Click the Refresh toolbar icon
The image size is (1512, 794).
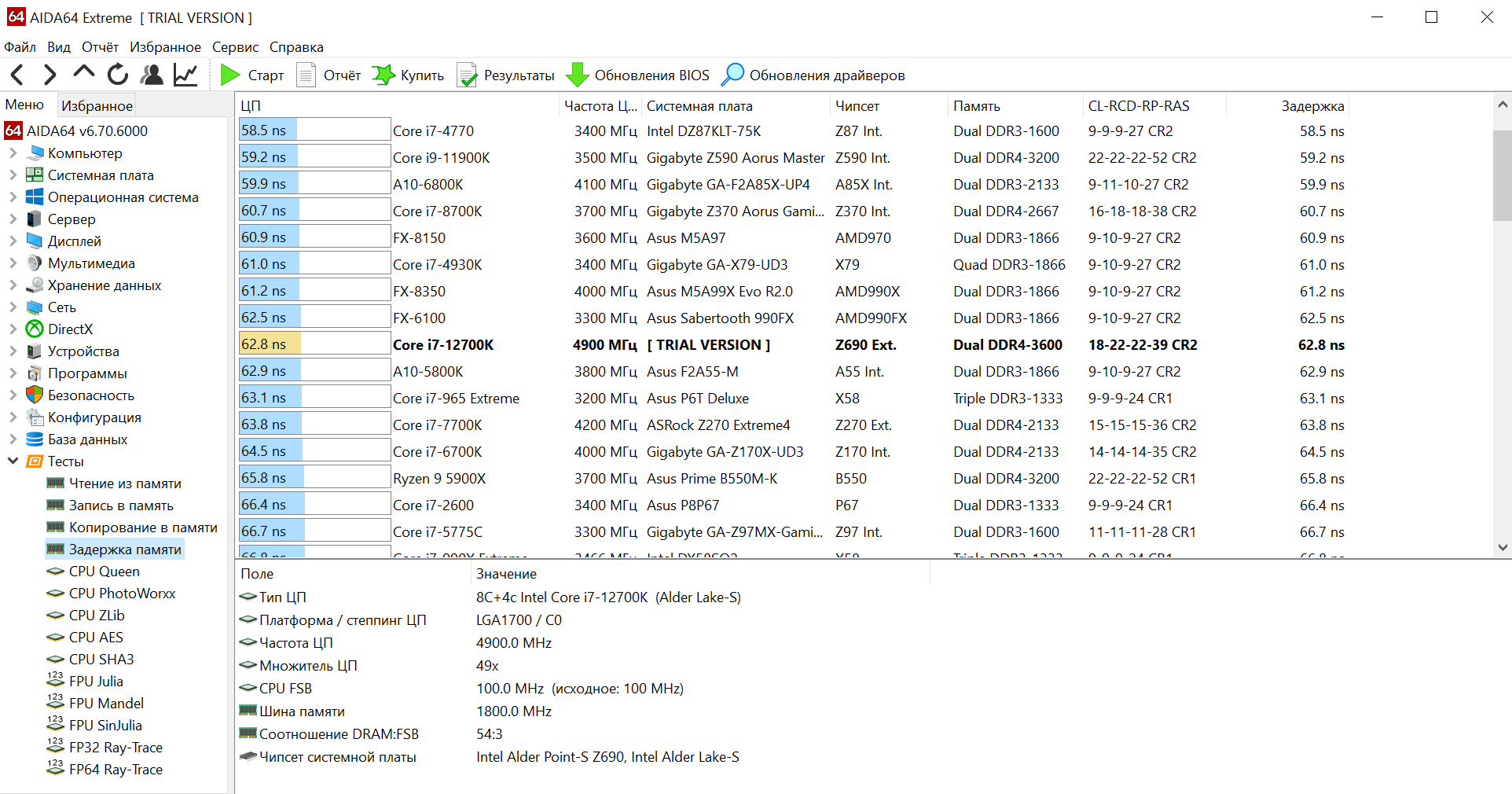(x=118, y=75)
